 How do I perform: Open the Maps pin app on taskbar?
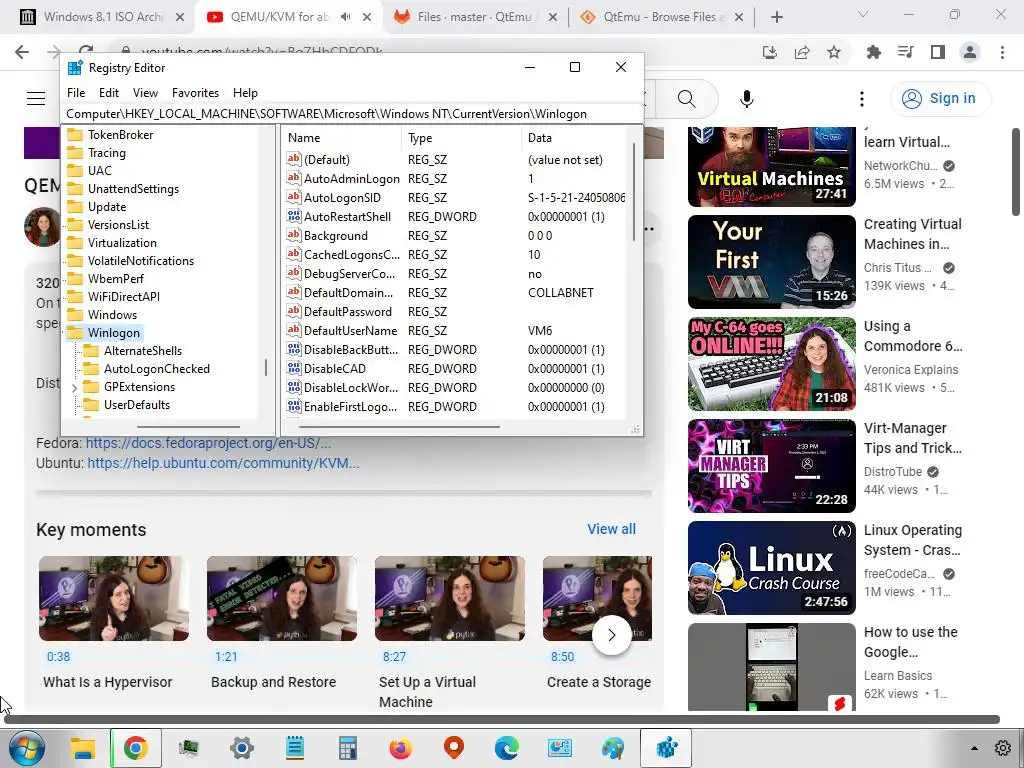pyautogui.click(x=453, y=748)
